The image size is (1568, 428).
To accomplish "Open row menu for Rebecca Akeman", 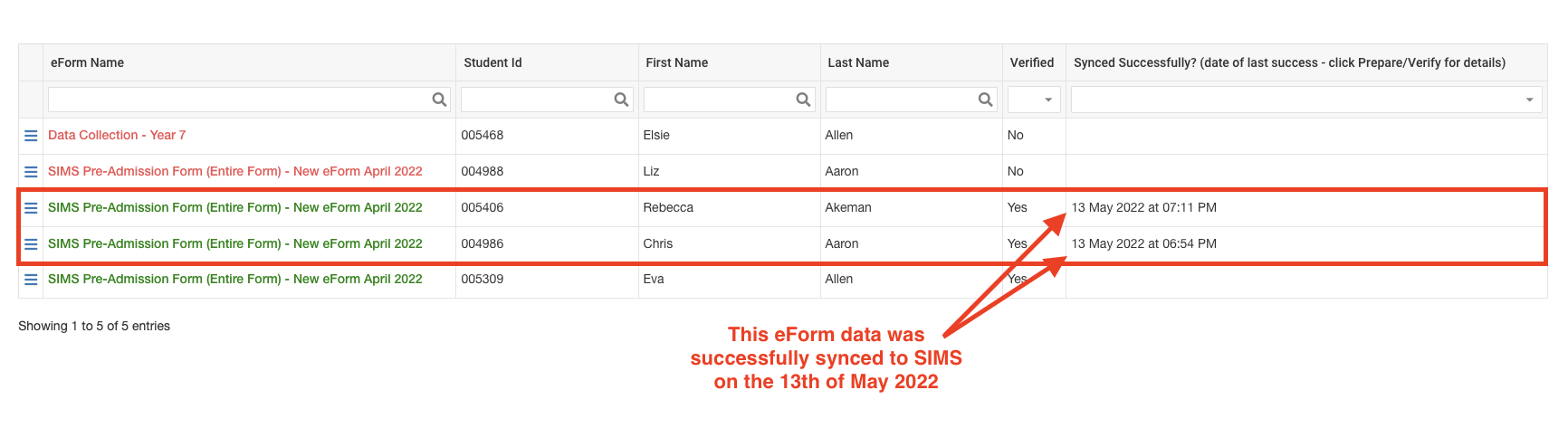I will [31, 208].
